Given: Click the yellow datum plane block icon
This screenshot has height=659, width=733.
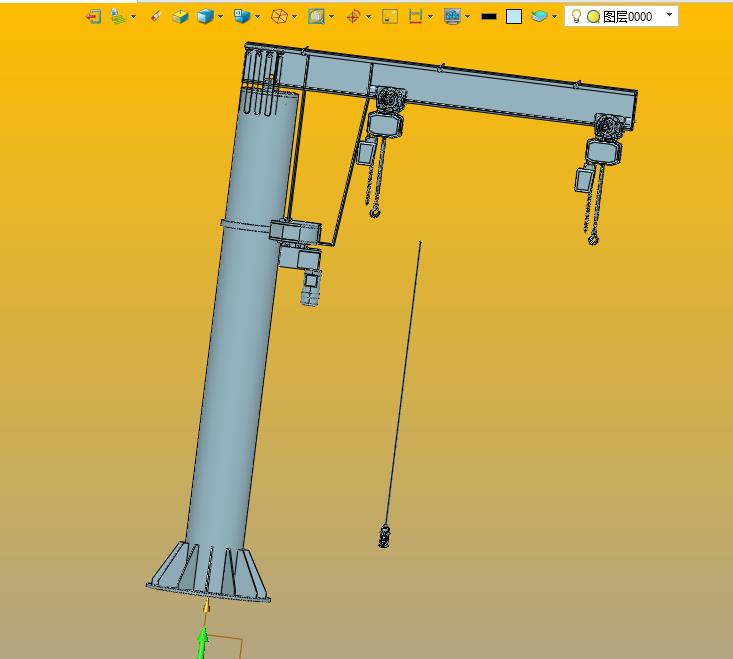Looking at the screenshot, I should (180, 17).
